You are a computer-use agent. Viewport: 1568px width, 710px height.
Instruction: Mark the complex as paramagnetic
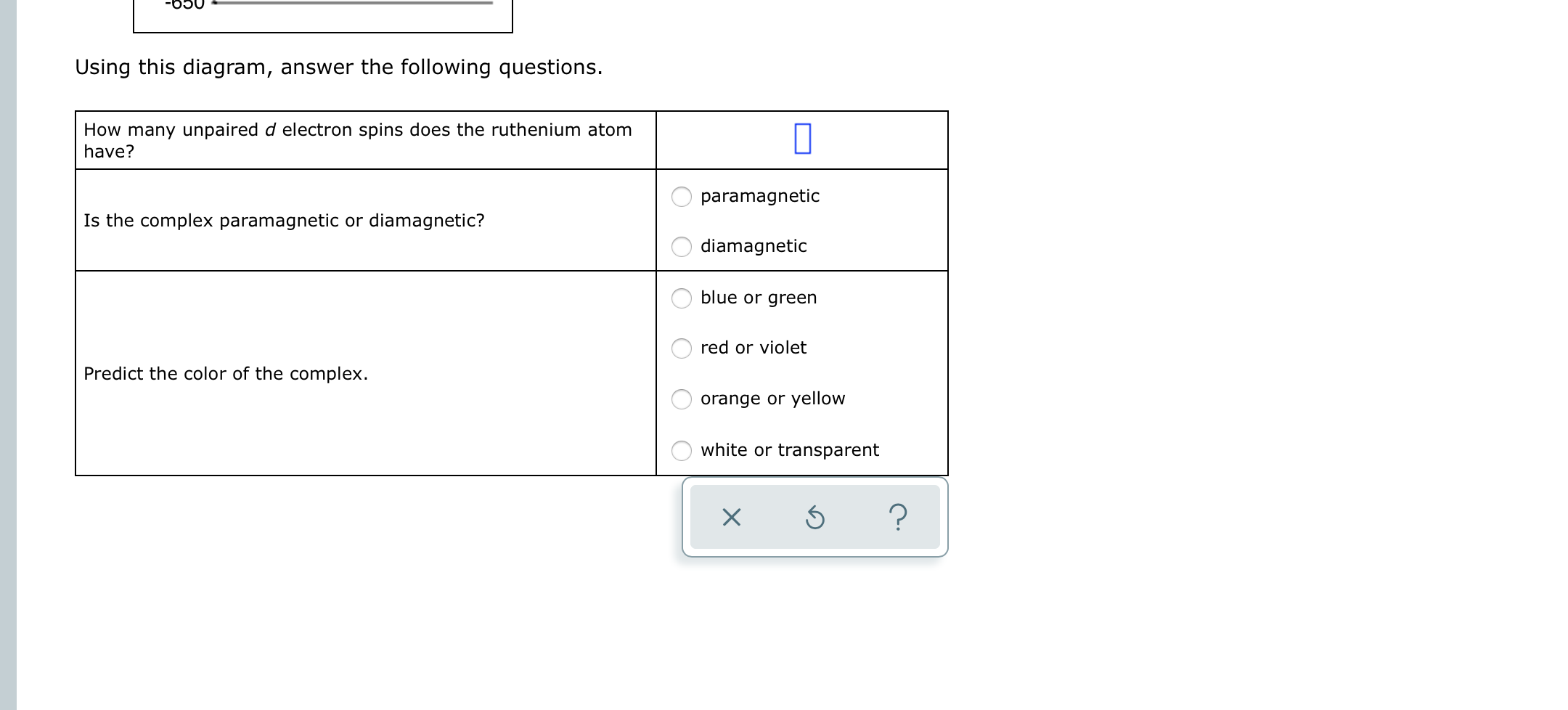681,197
